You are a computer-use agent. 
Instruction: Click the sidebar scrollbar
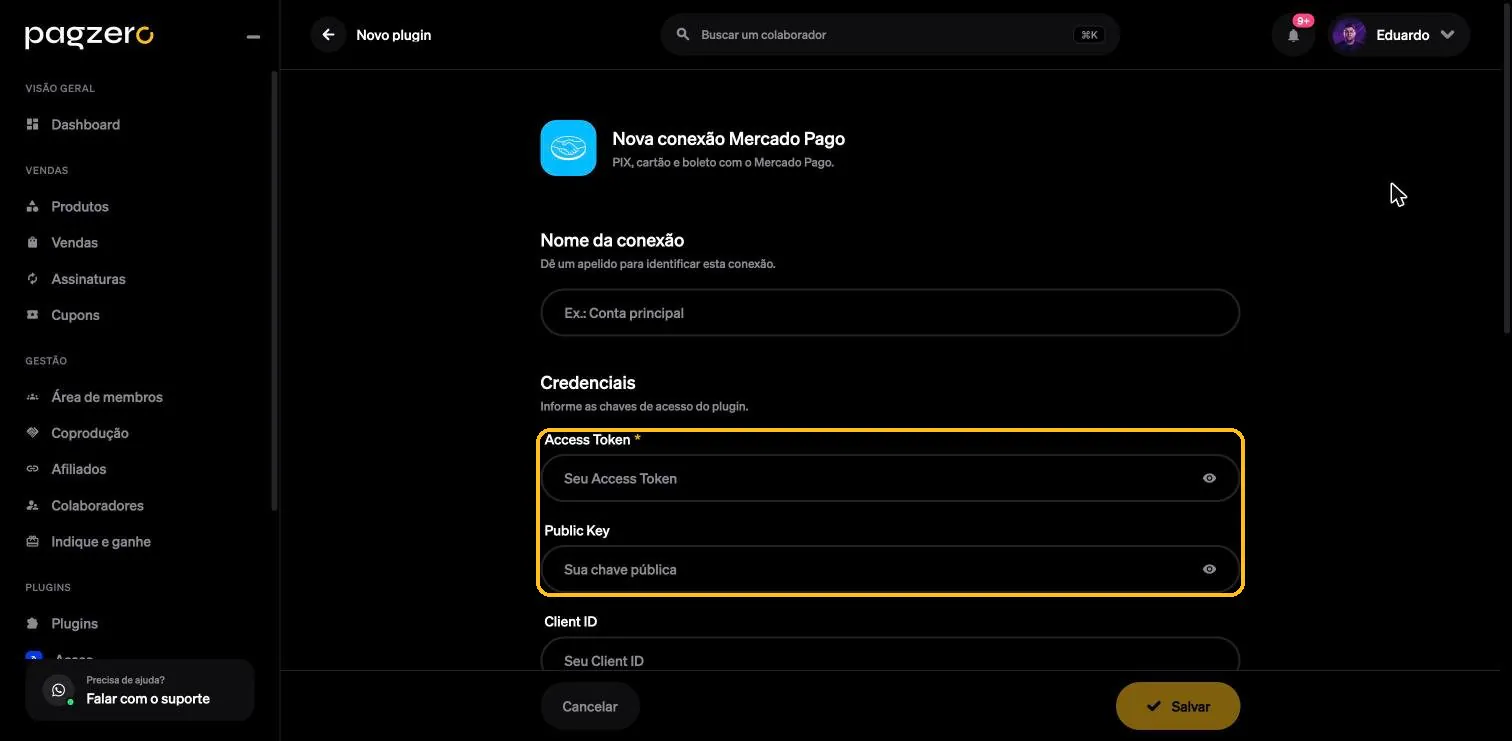(x=275, y=290)
